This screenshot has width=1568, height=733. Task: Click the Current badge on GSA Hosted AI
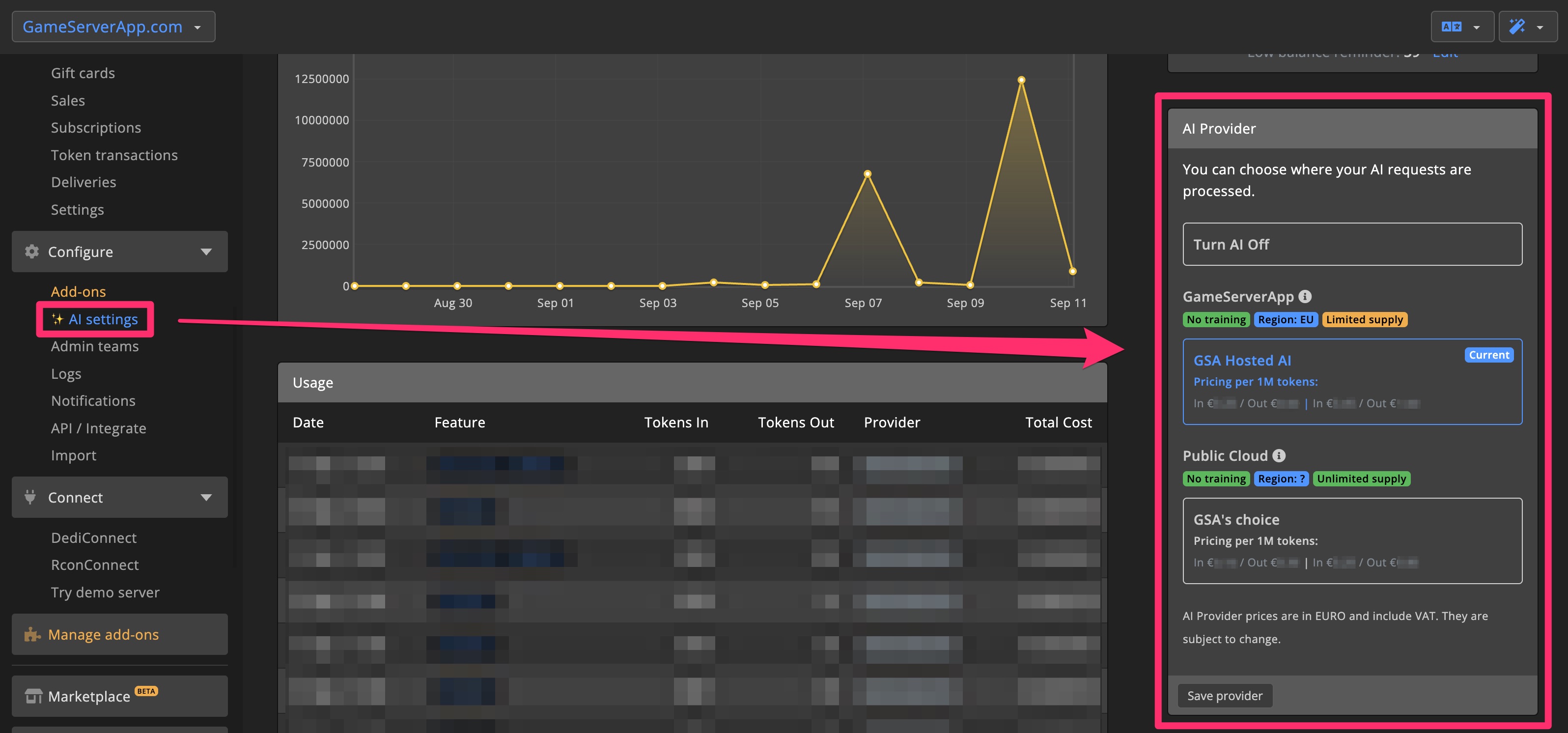(1489, 355)
